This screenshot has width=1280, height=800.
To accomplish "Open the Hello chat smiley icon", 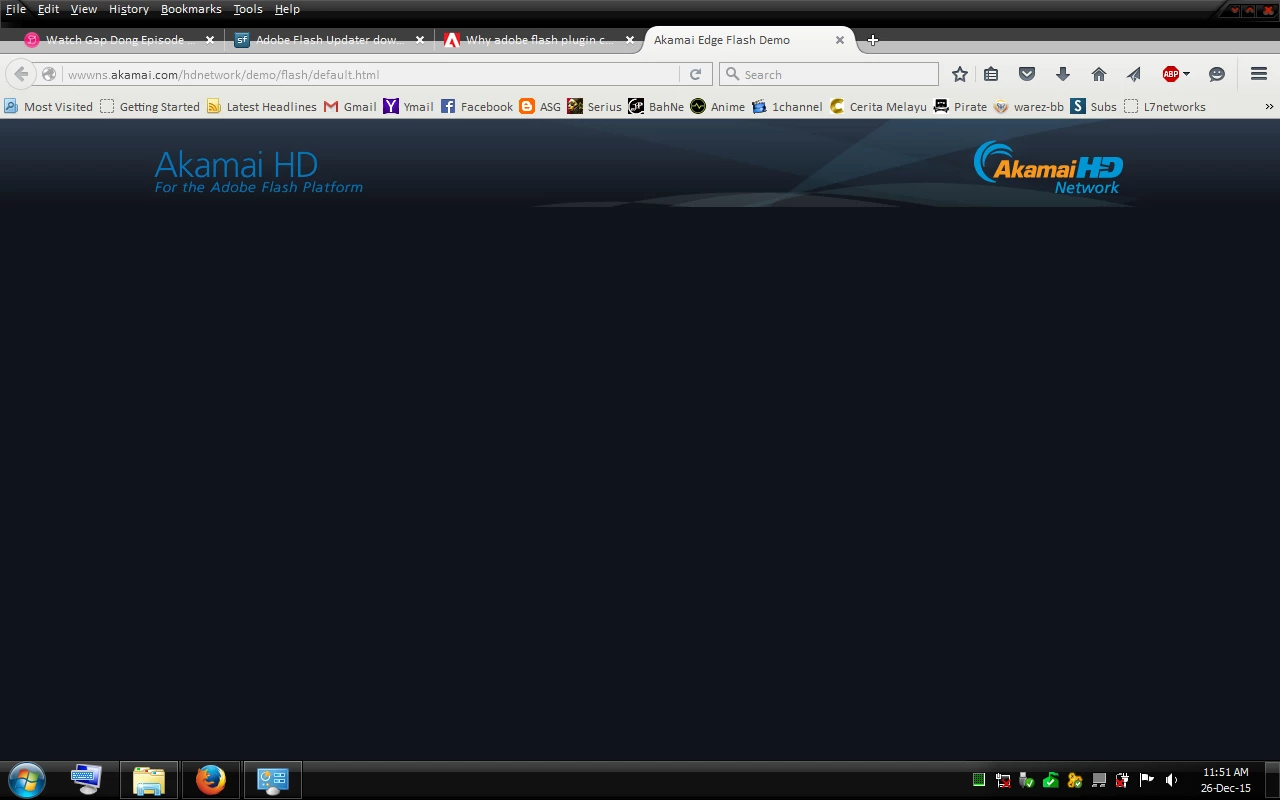I will coord(1217,74).
